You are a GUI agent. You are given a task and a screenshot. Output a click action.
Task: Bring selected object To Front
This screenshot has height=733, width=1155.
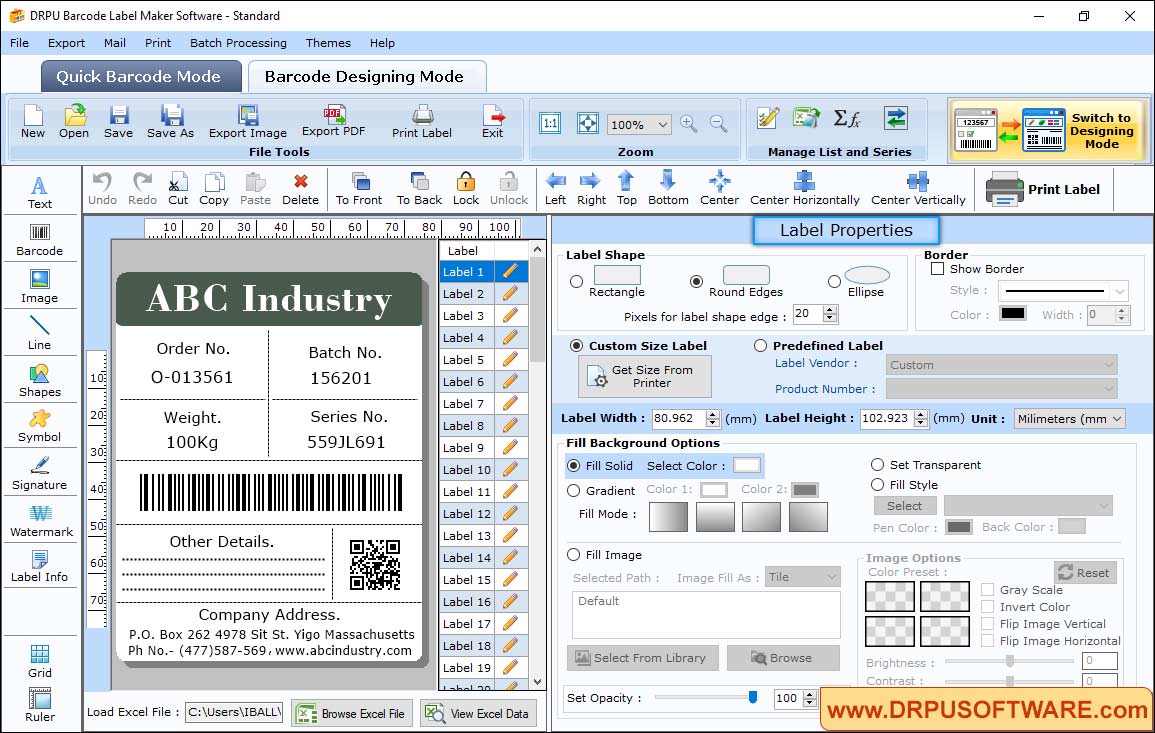[359, 189]
